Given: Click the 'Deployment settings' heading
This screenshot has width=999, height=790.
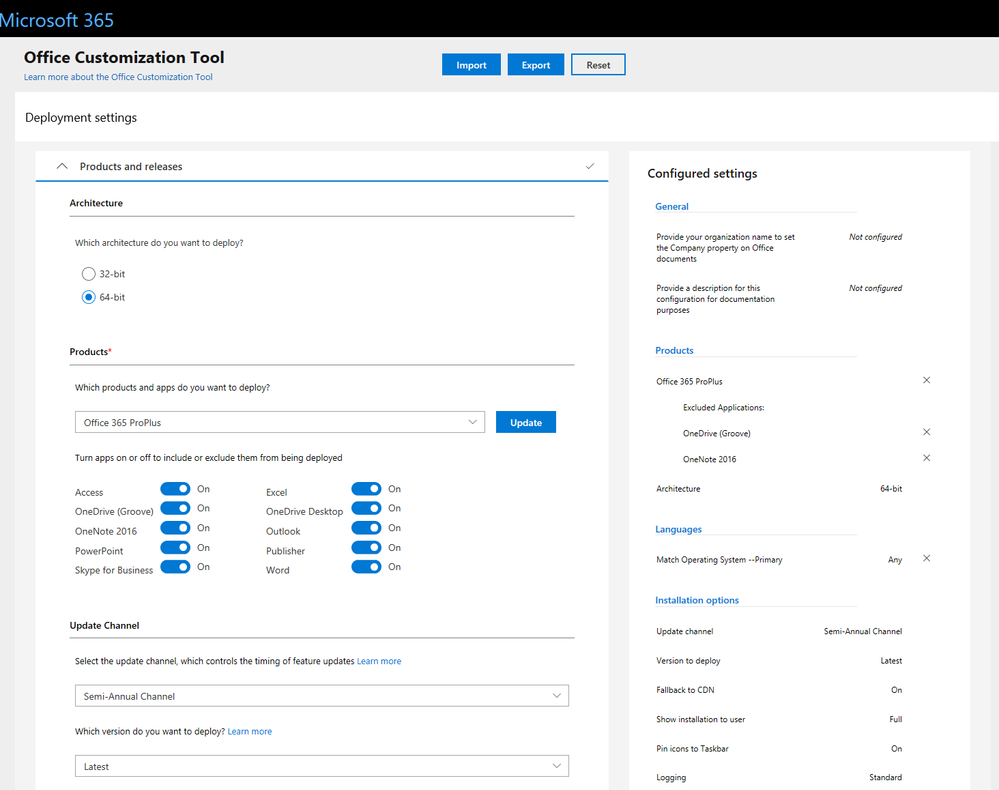Looking at the screenshot, I should 81,118.
